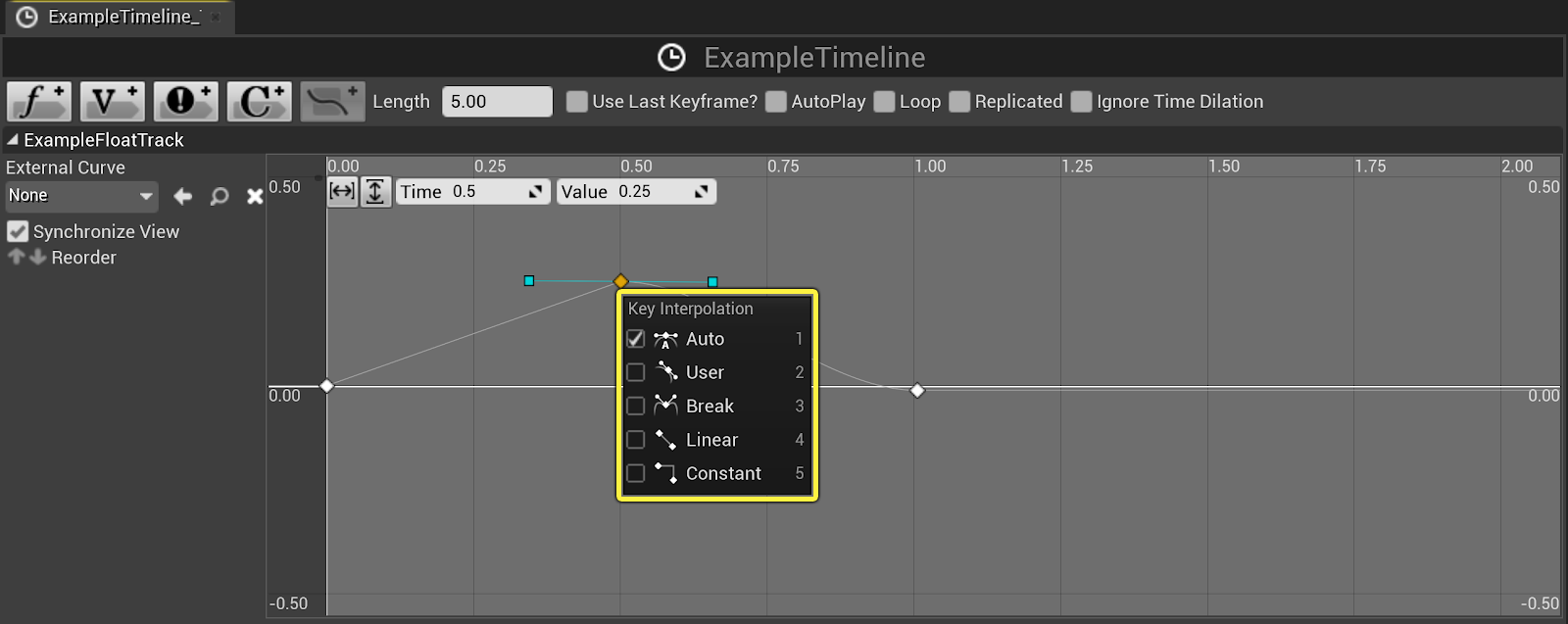Browse to external curve asset (magnifier)

[x=220, y=197]
